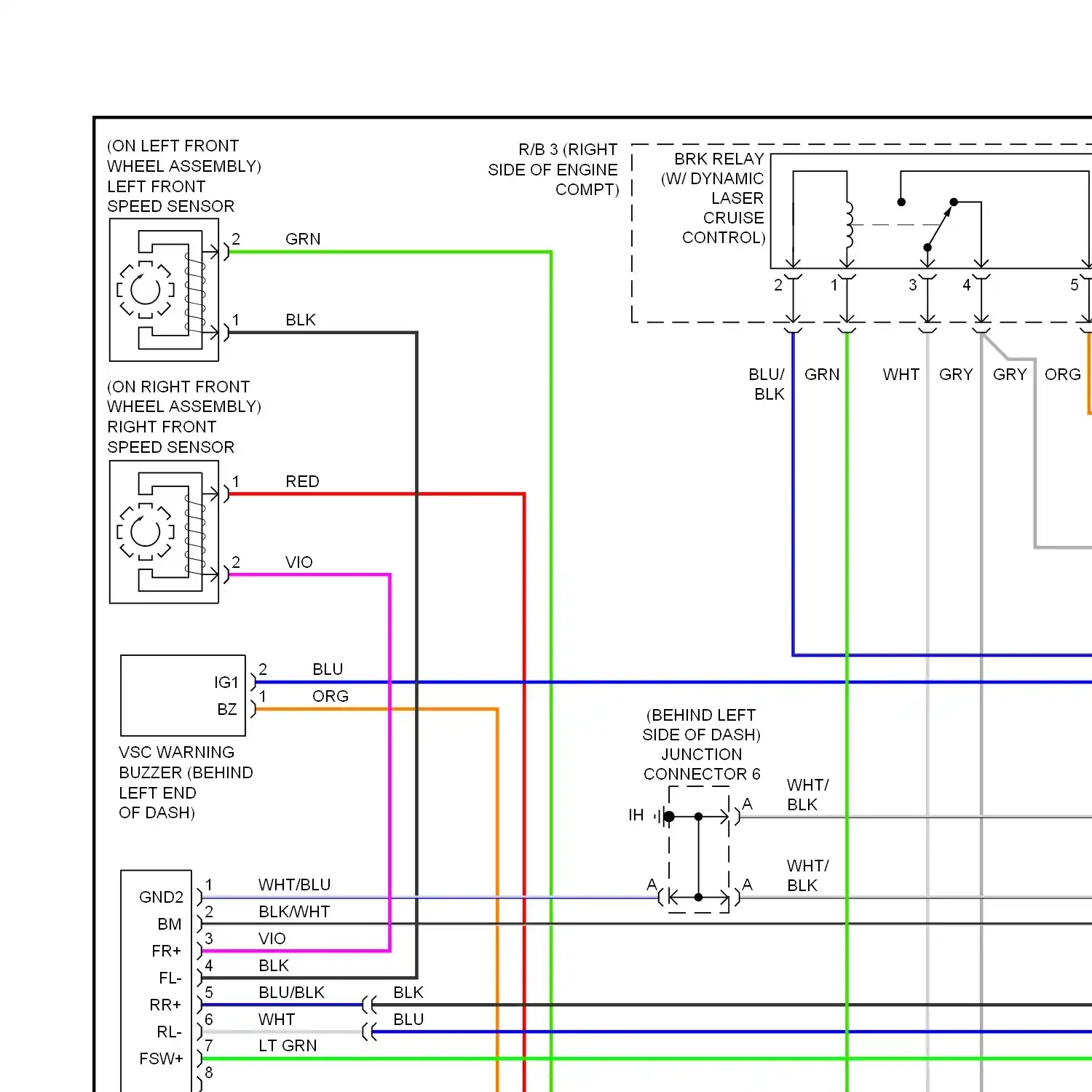Select the BLK label on left sensor pin 1
The height and width of the screenshot is (1092, 1092).
click(301, 320)
